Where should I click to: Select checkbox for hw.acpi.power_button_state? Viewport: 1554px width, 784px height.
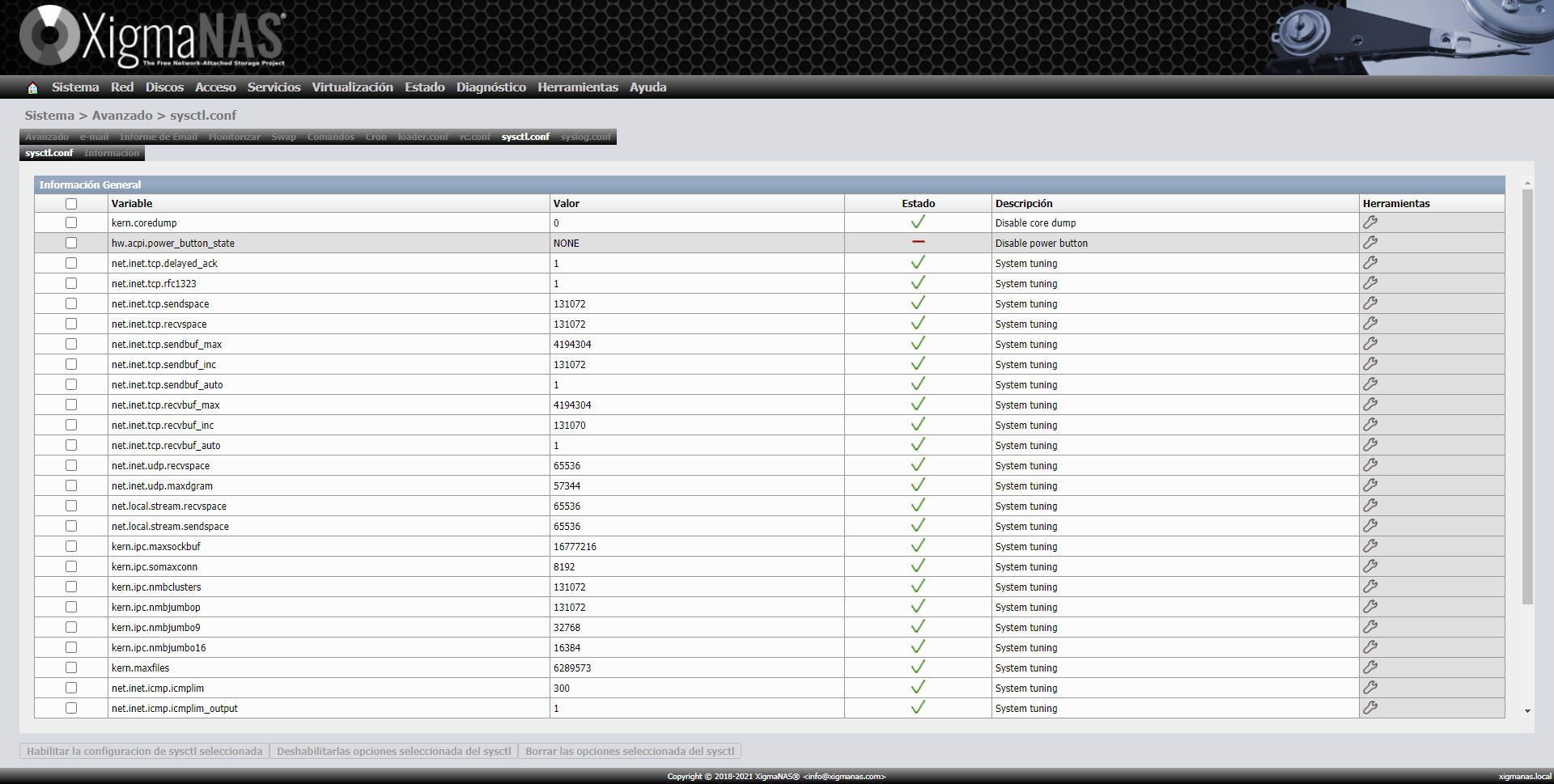71,243
